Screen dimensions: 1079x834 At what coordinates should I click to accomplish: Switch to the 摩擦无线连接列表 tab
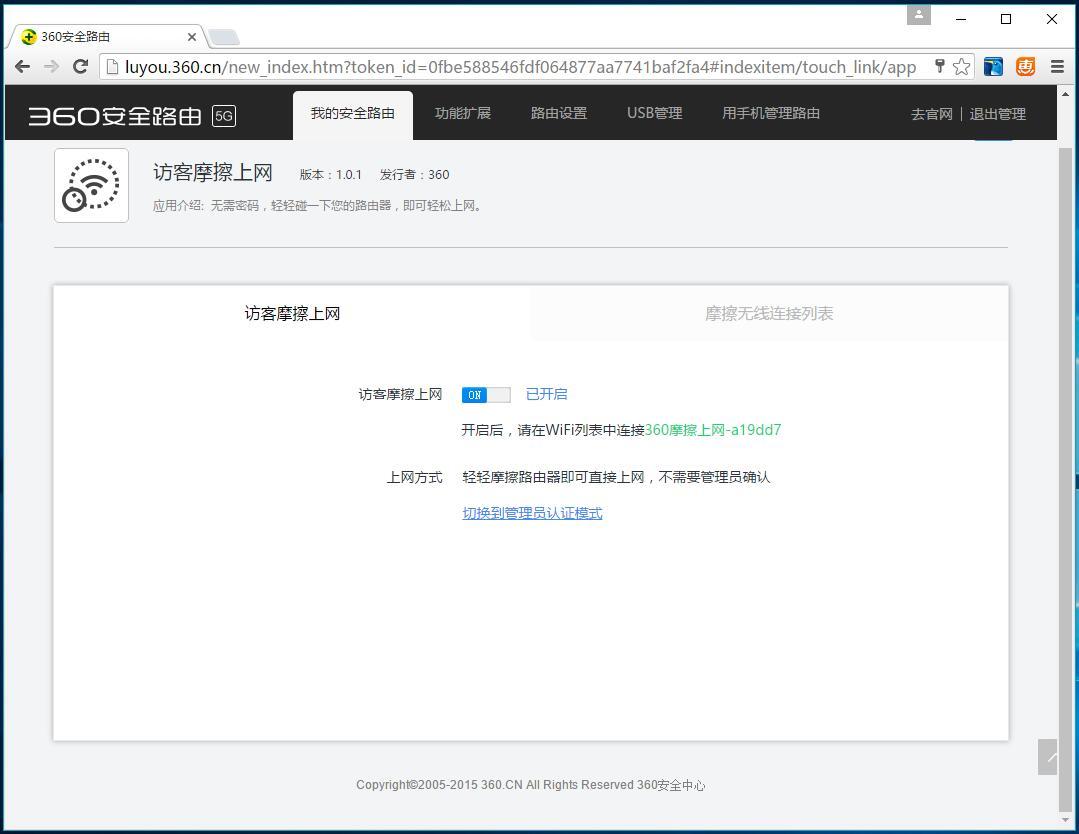click(x=768, y=313)
